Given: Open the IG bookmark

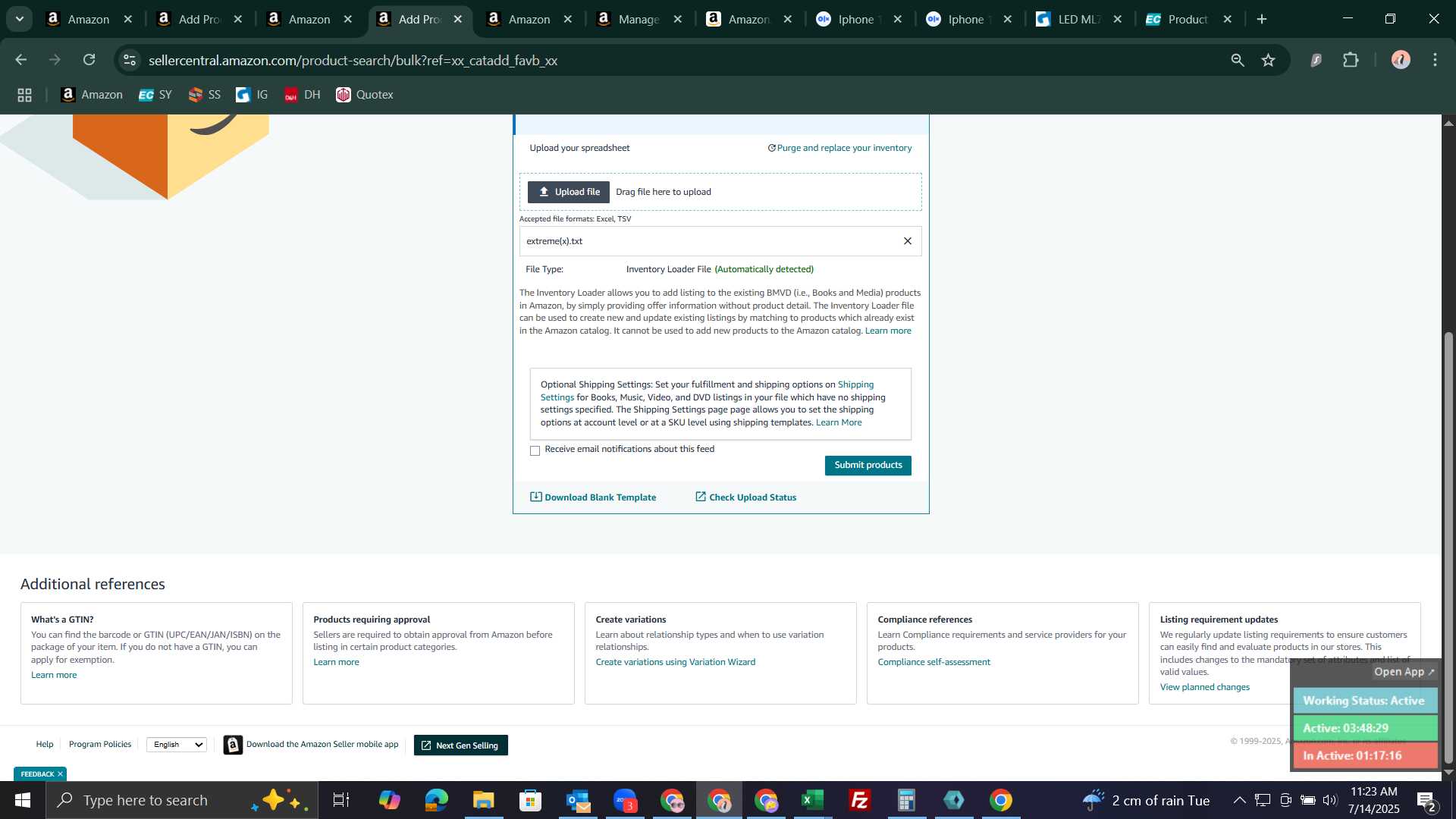Looking at the screenshot, I should pyautogui.click(x=253, y=95).
